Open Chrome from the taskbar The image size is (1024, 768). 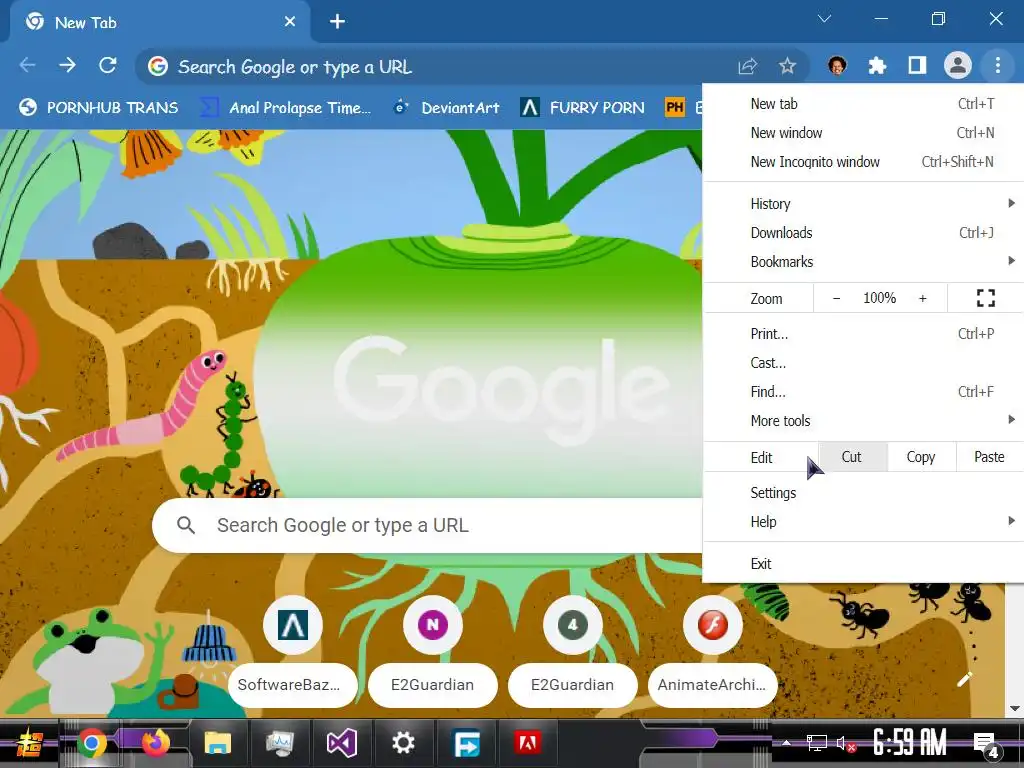pos(92,743)
